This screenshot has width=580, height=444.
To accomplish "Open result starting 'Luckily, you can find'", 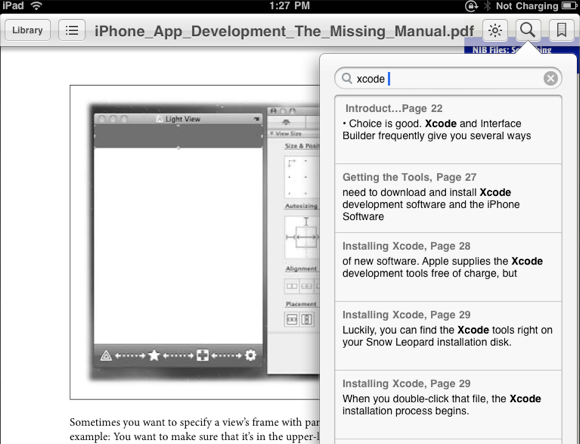I will coord(448,336).
